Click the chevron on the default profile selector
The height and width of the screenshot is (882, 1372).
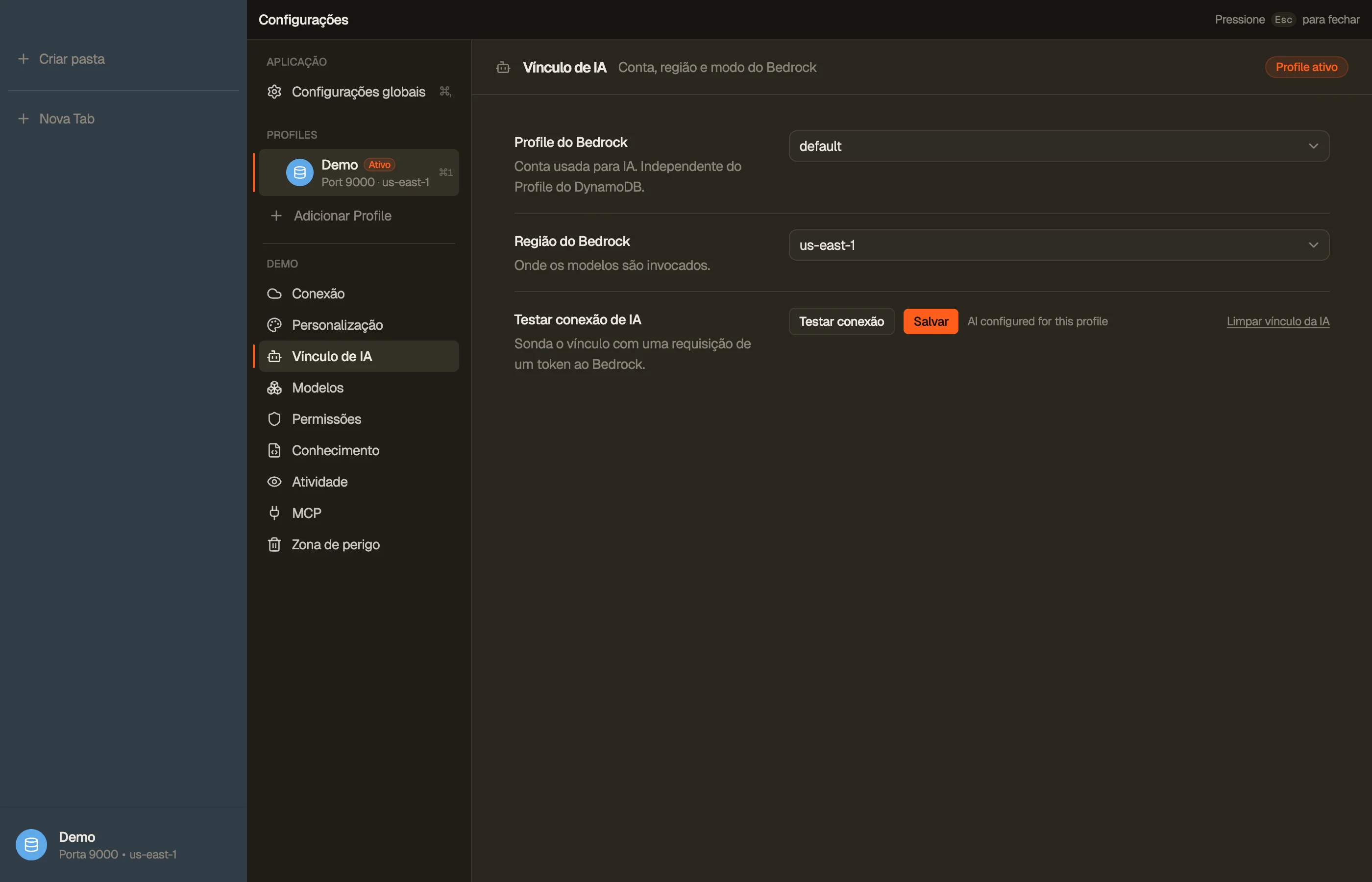pyautogui.click(x=1314, y=146)
